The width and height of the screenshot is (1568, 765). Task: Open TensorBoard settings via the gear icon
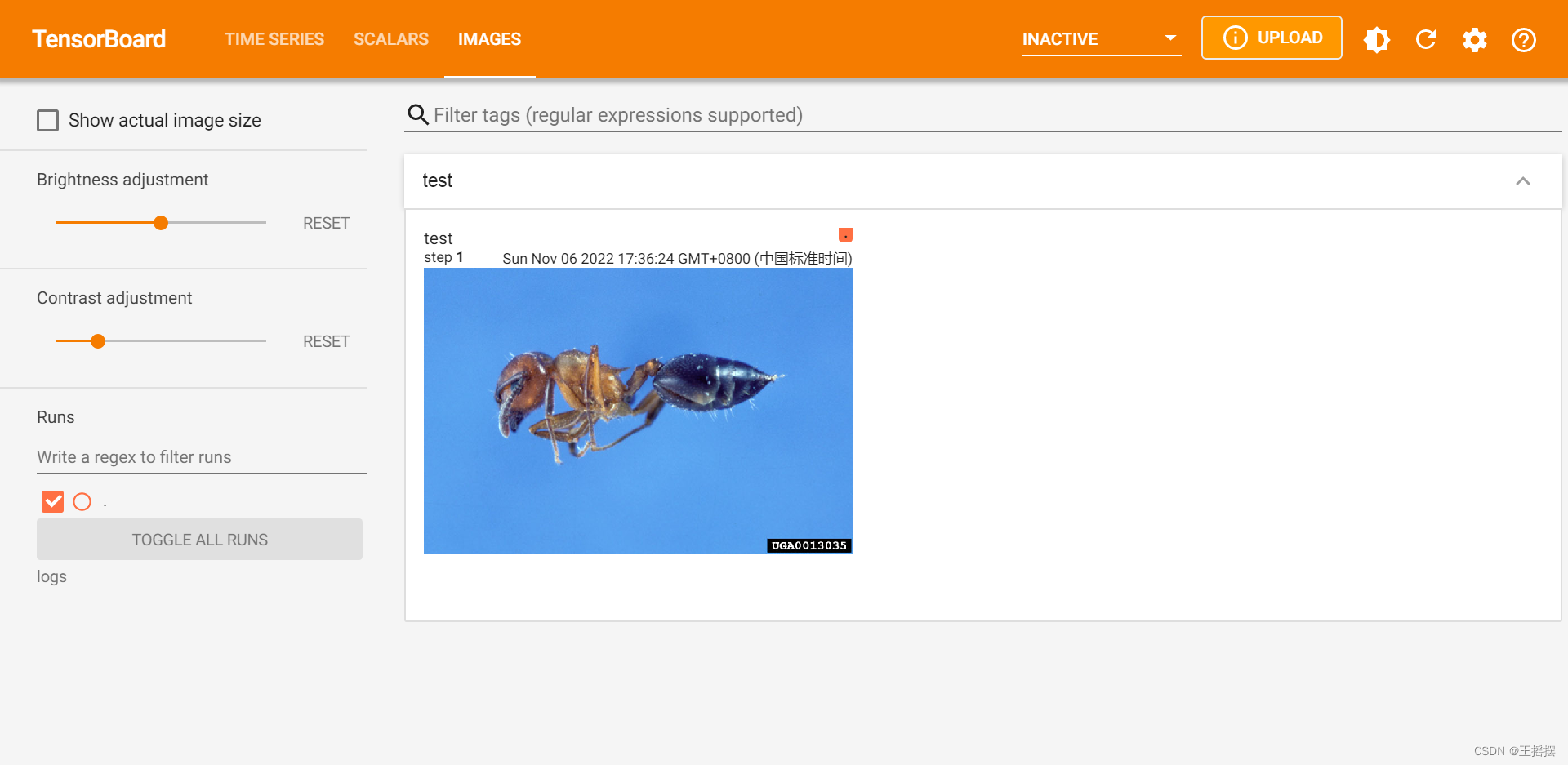coord(1475,39)
